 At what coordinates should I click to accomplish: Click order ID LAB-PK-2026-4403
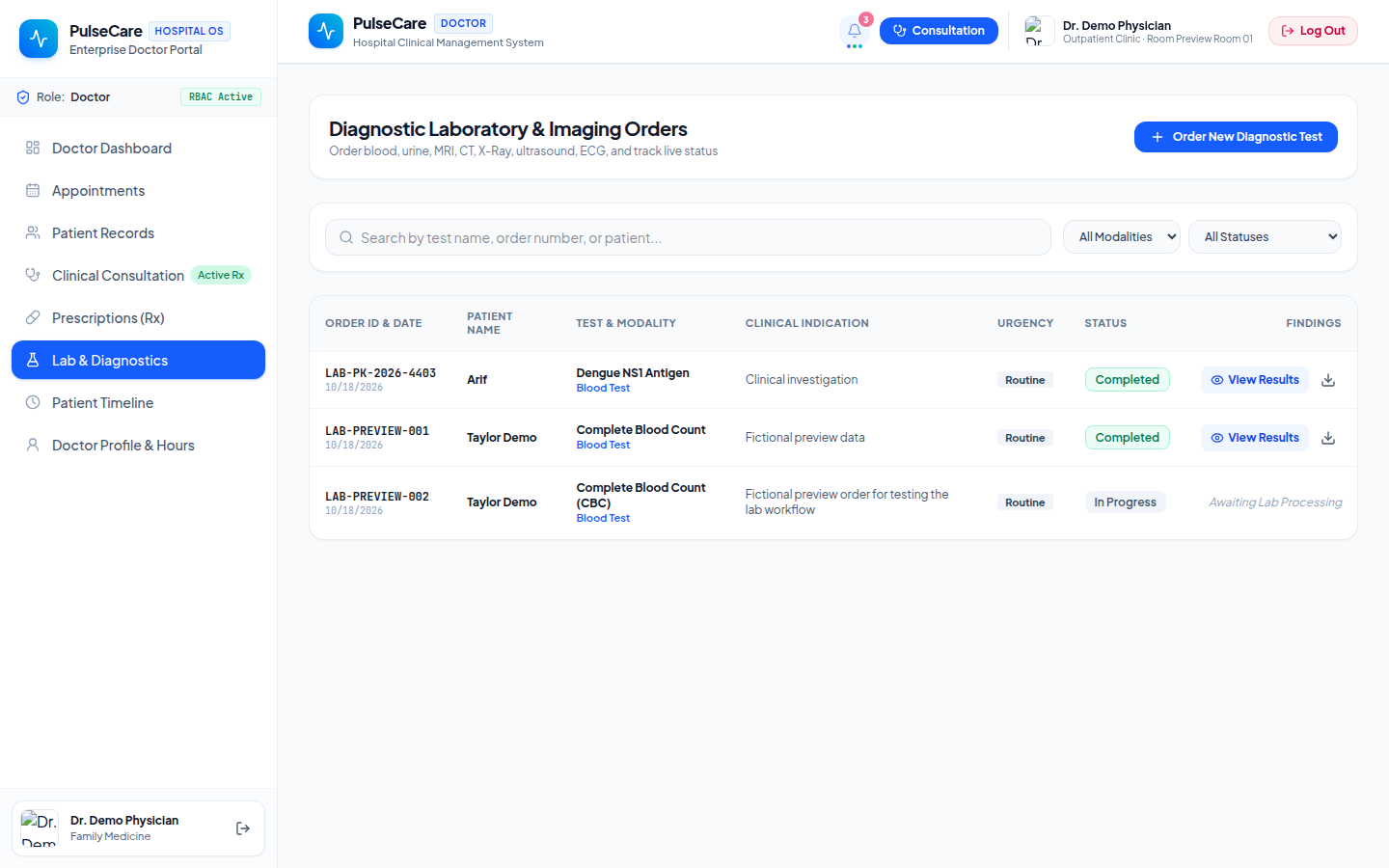tap(381, 373)
